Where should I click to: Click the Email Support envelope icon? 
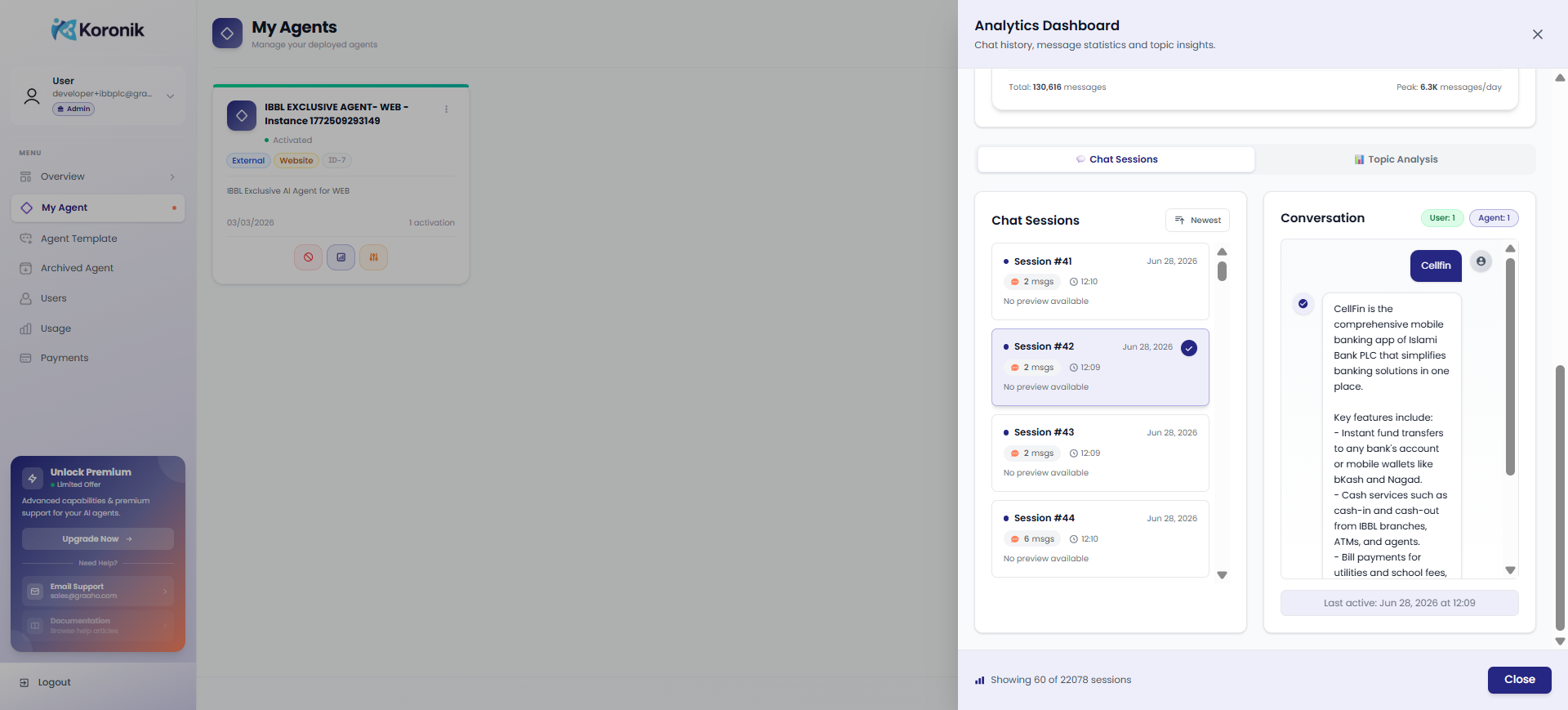(35, 591)
